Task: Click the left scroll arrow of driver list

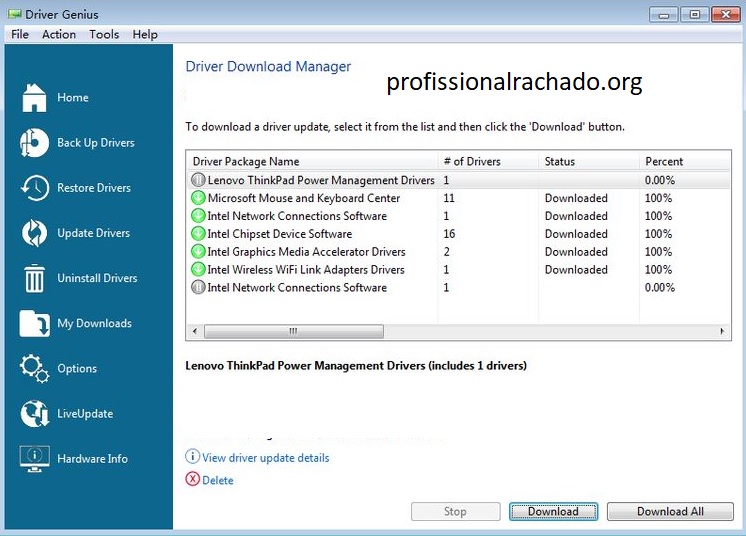Action: click(x=194, y=331)
